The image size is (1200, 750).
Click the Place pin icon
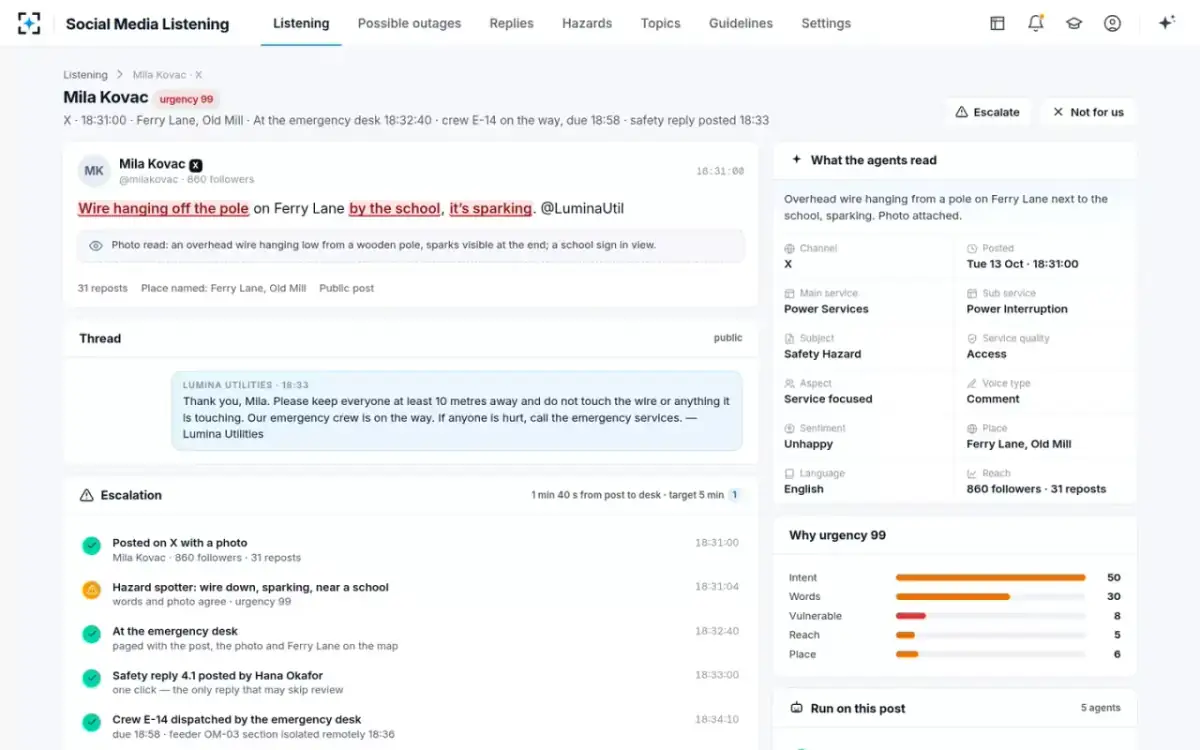972,428
